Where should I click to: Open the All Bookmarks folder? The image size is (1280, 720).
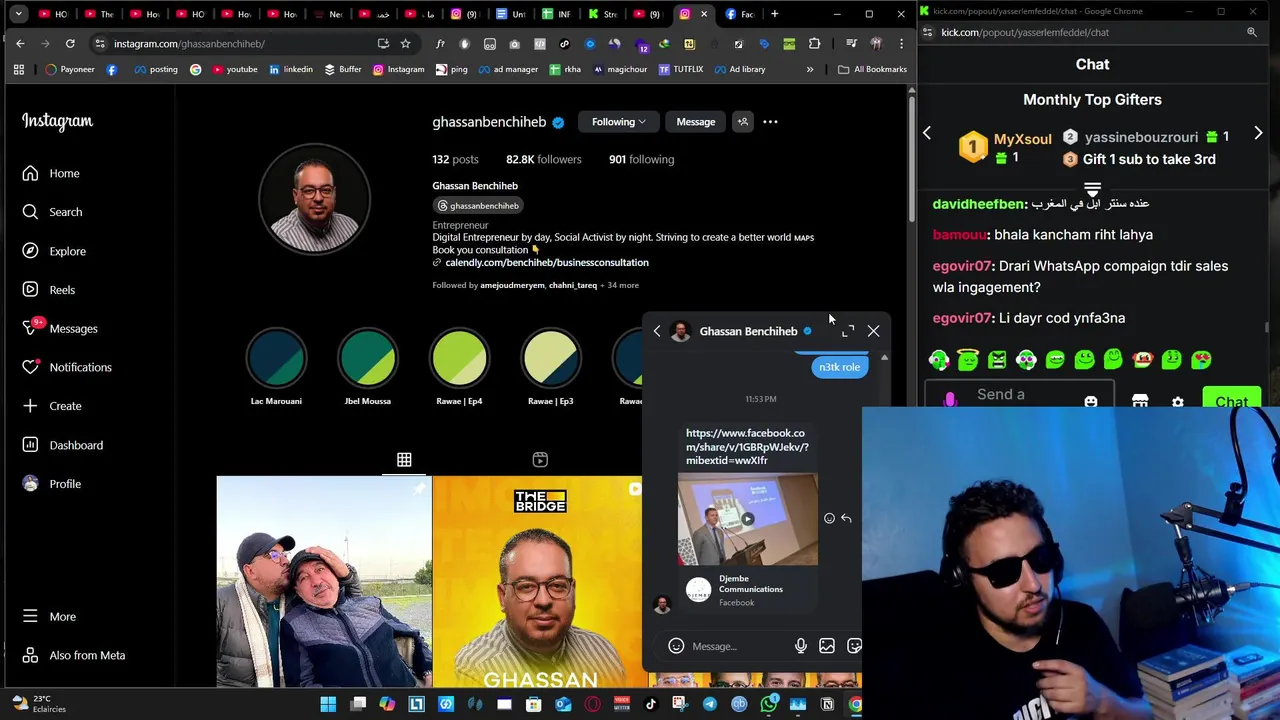pyautogui.click(x=872, y=69)
